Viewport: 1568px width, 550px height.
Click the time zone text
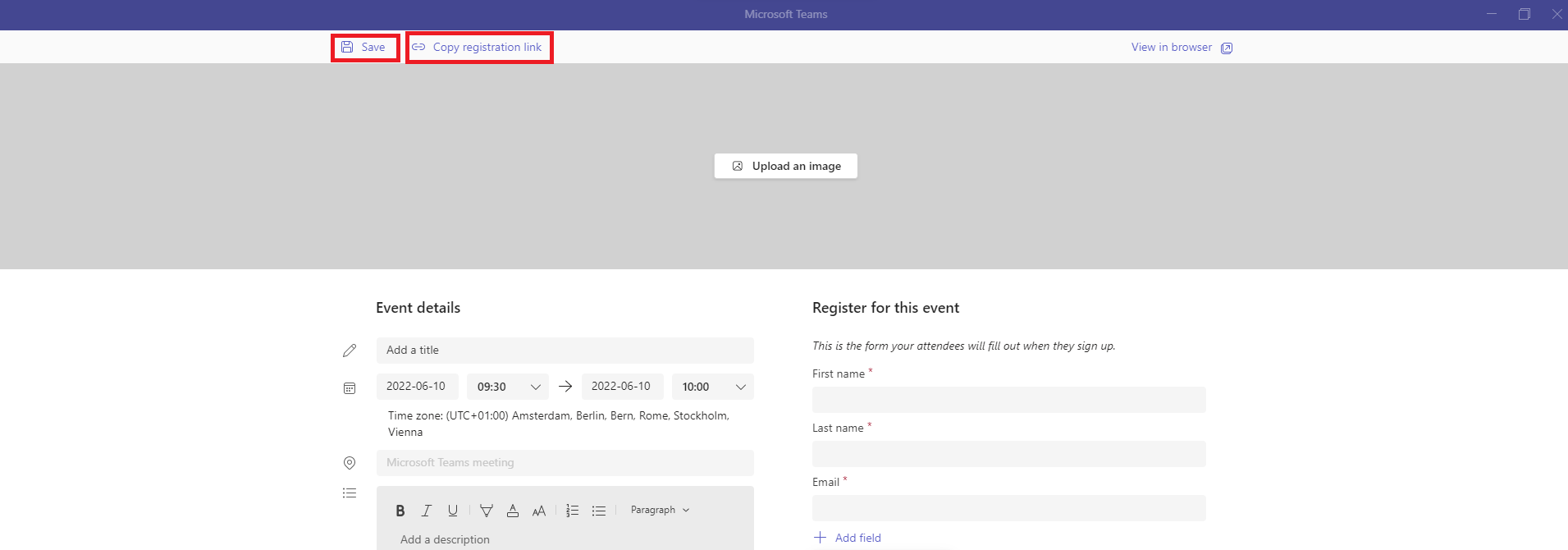(x=559, y=424)
